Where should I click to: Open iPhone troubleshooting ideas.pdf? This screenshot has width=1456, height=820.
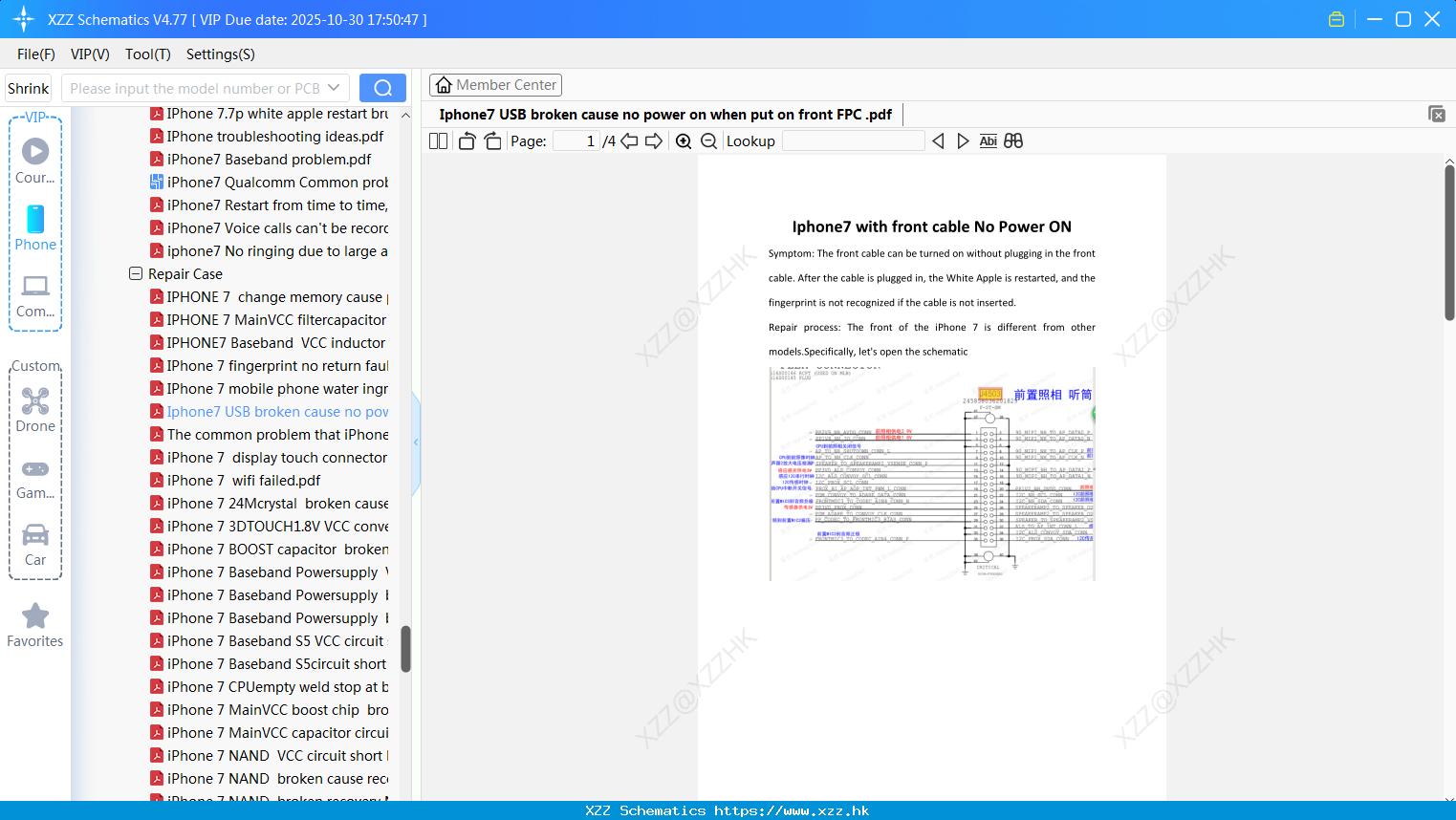click(x=267, y=137)
